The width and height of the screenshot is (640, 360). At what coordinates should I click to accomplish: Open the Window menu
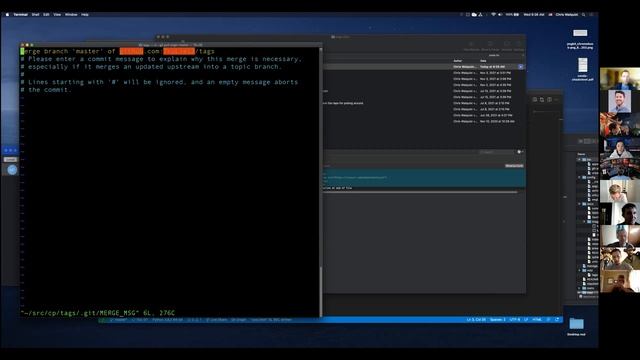[x=71, y=14]
